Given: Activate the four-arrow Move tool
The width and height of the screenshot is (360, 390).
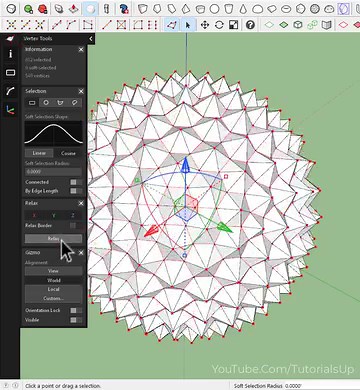Looking at the screenshot, I should click(x=205, y=25).
